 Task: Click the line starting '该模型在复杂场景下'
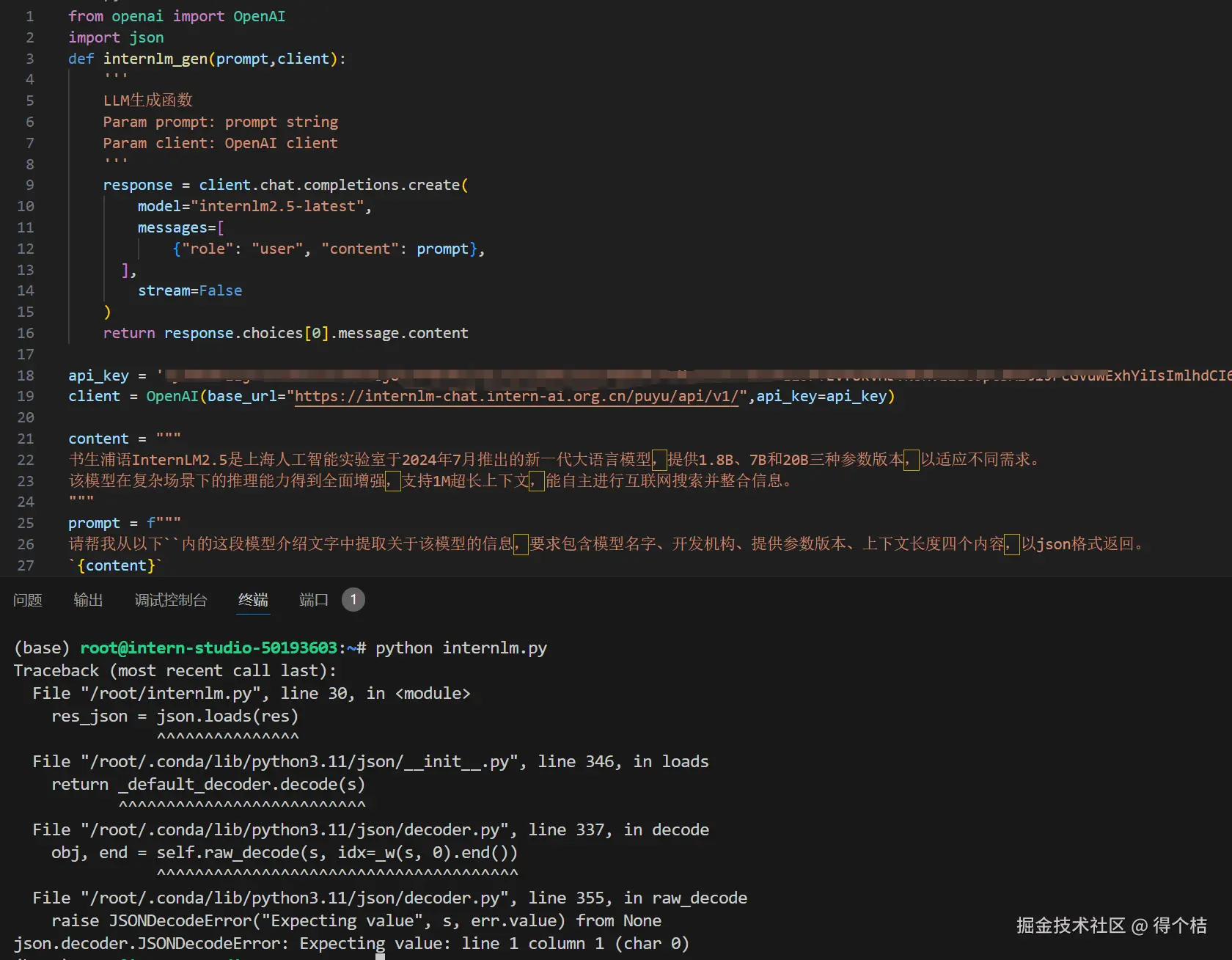coord(431,481)
